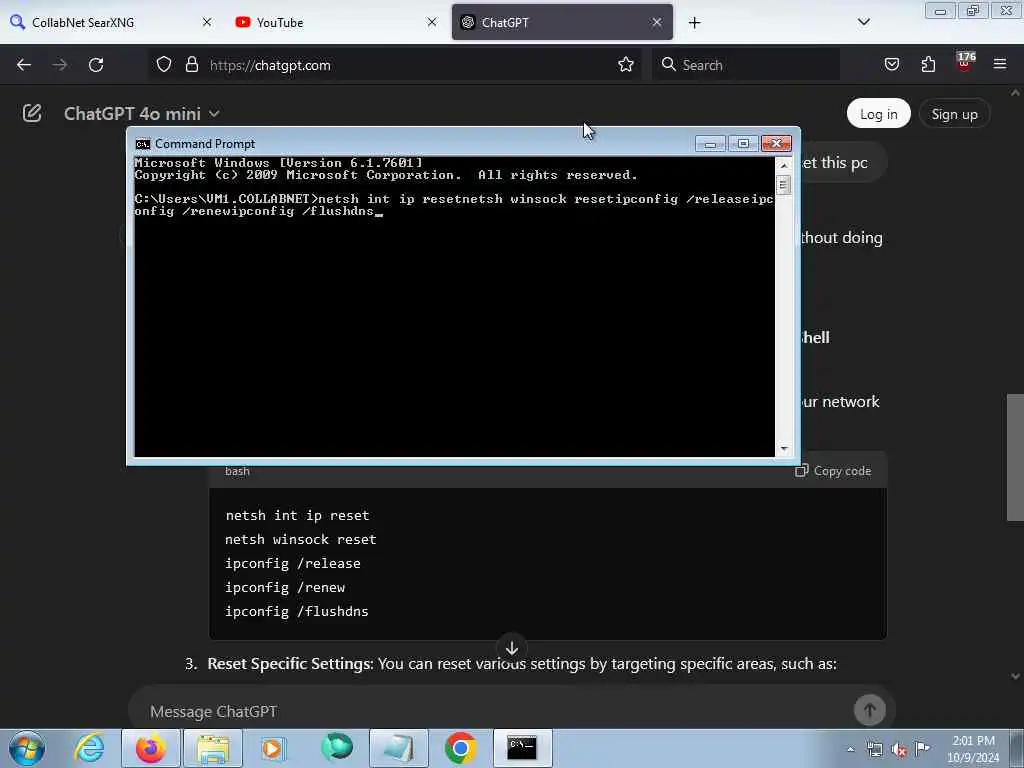Click the Log in button
Screen dimensions: 1024x768
[x=878, y=114]
